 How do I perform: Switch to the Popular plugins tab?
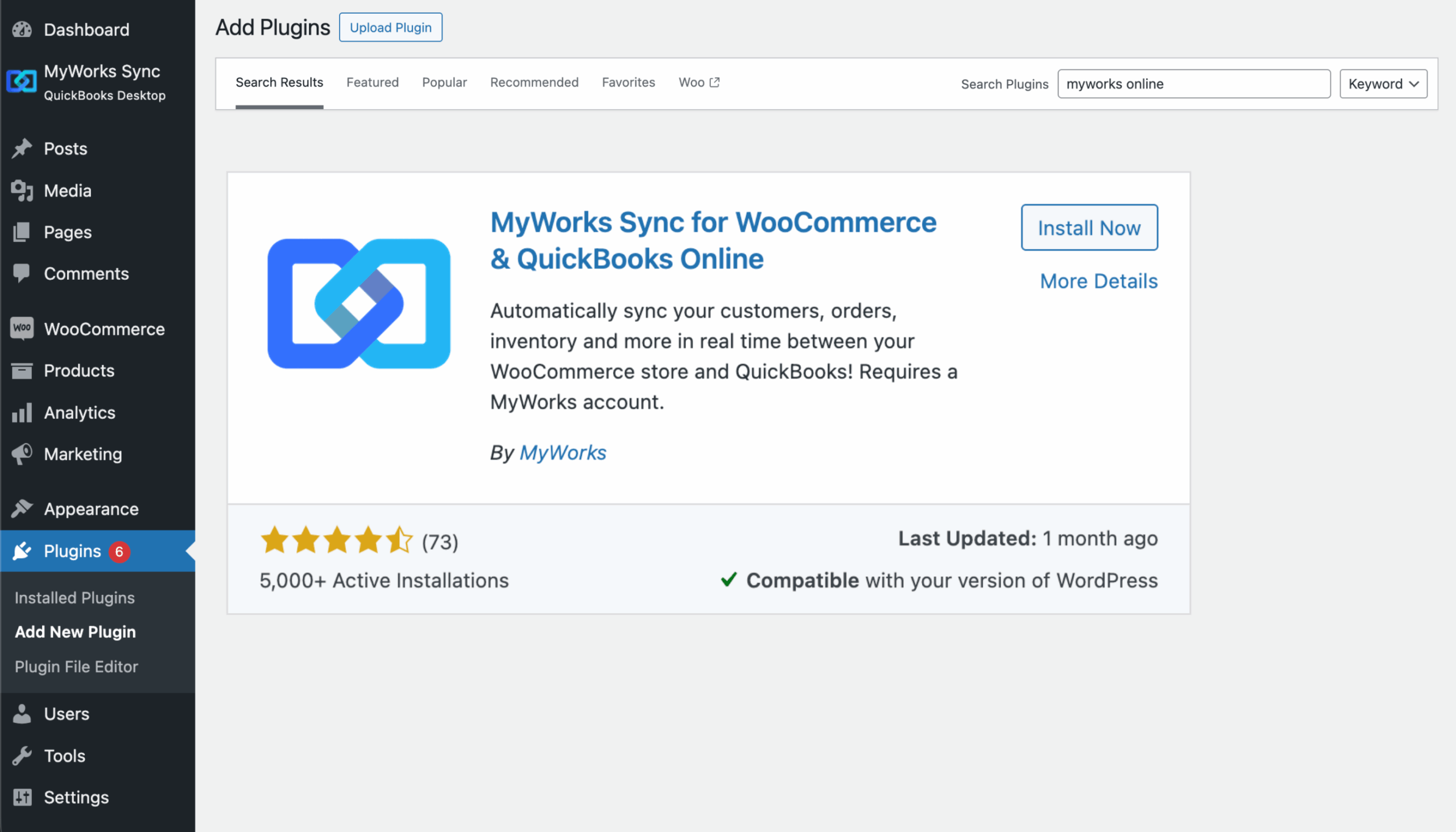(x=444, y=82)
